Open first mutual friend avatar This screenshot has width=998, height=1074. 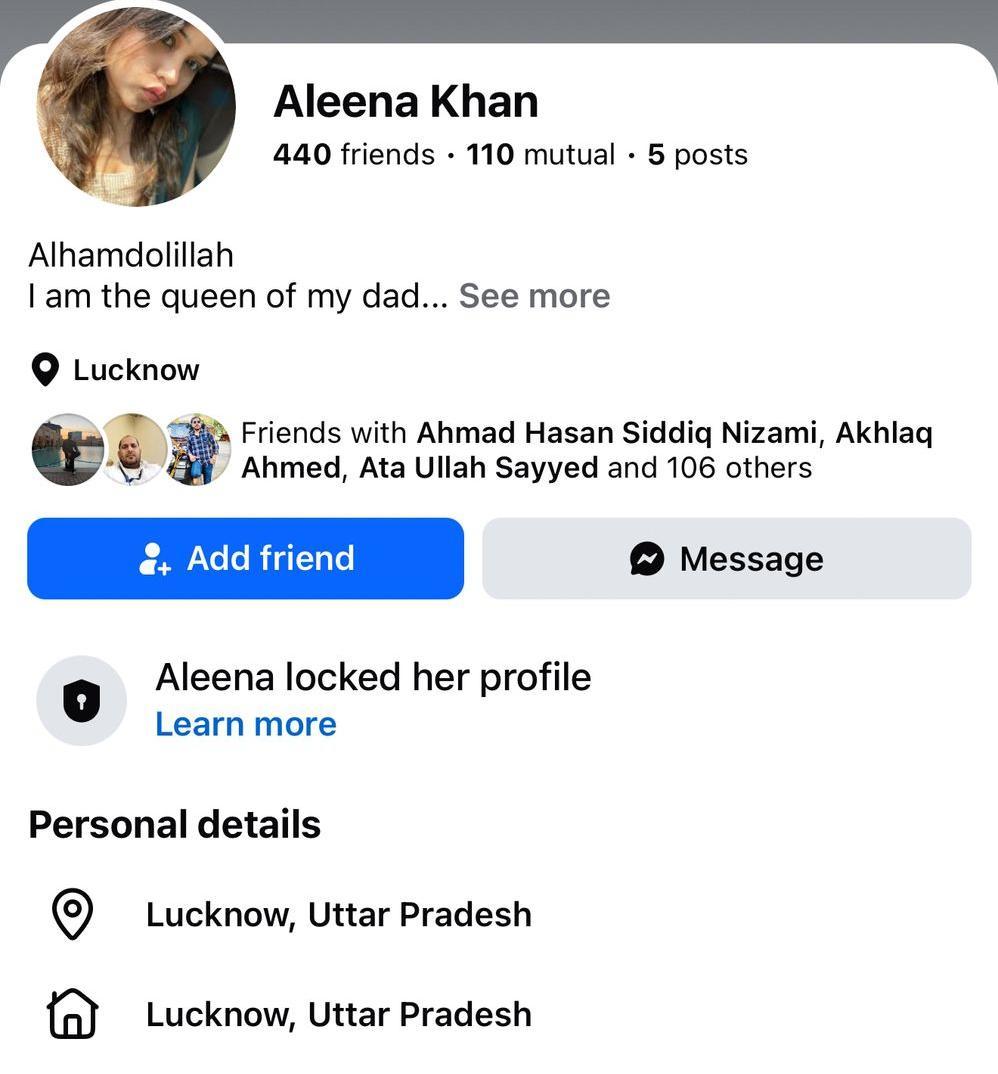(68, 449)
